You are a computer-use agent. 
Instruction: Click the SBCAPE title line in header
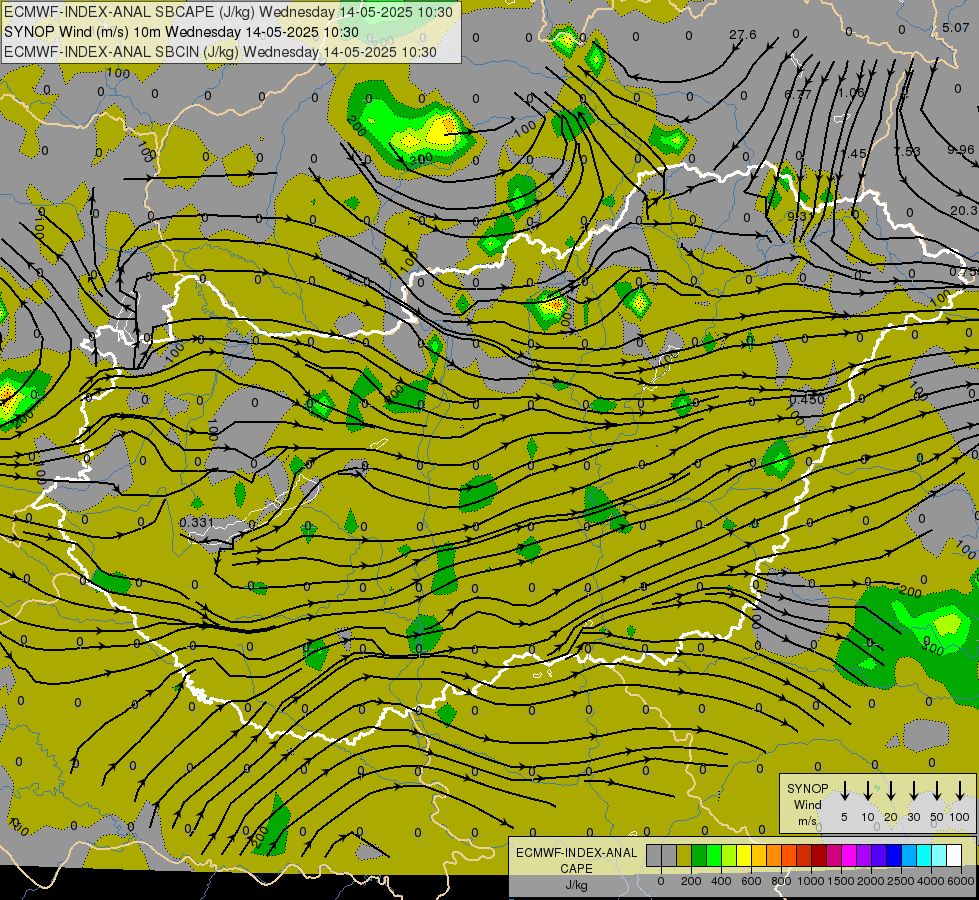[228, 12]
